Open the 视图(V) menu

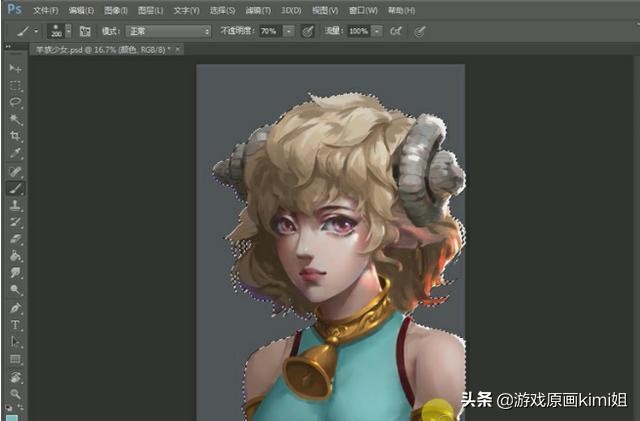325,11
